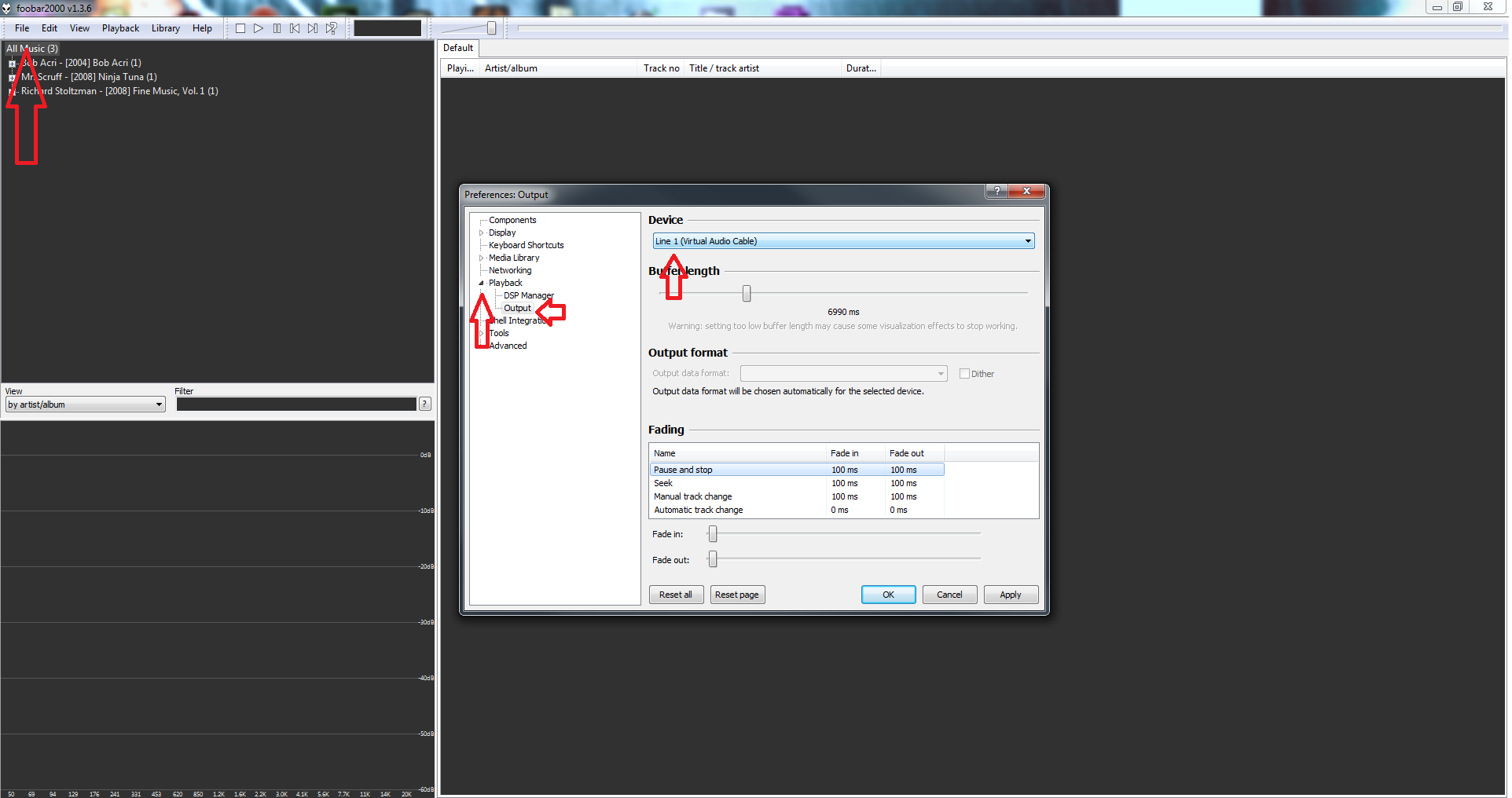Click the playback seek bar

(1010, 28)
